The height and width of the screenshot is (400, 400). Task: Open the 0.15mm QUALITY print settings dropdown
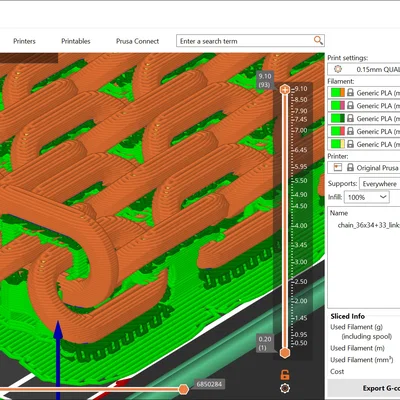[x=364, y=69]
